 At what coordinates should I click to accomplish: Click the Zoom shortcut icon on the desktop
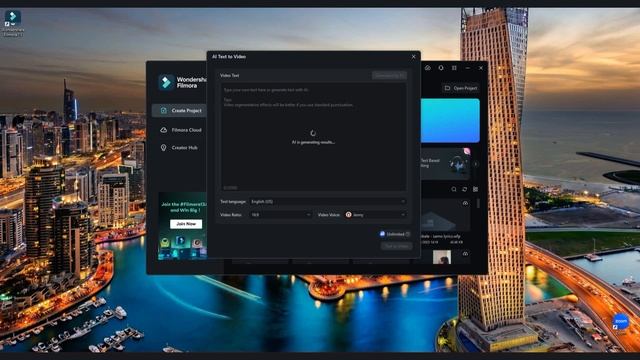click(620, 322)
